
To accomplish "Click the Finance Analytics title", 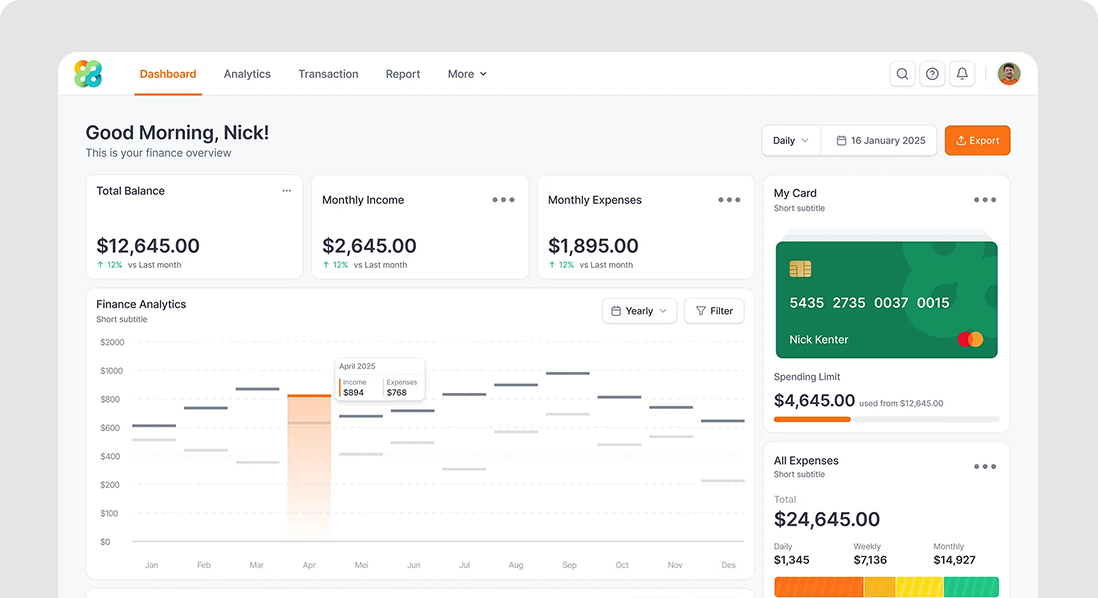I will coord(141,304).
